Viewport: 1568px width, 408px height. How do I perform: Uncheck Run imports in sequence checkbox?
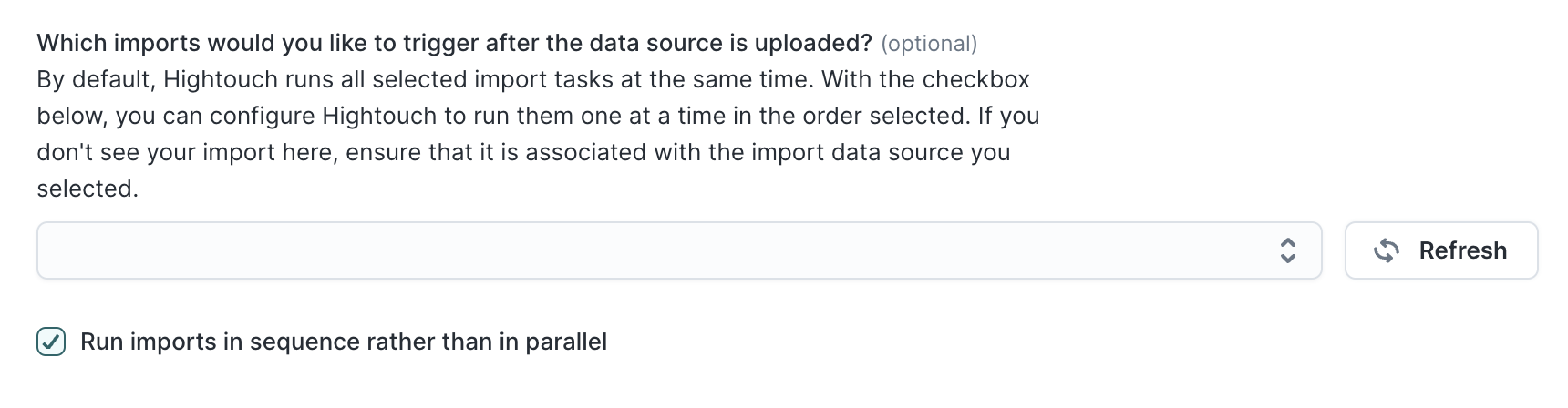[x=51, y=342]
